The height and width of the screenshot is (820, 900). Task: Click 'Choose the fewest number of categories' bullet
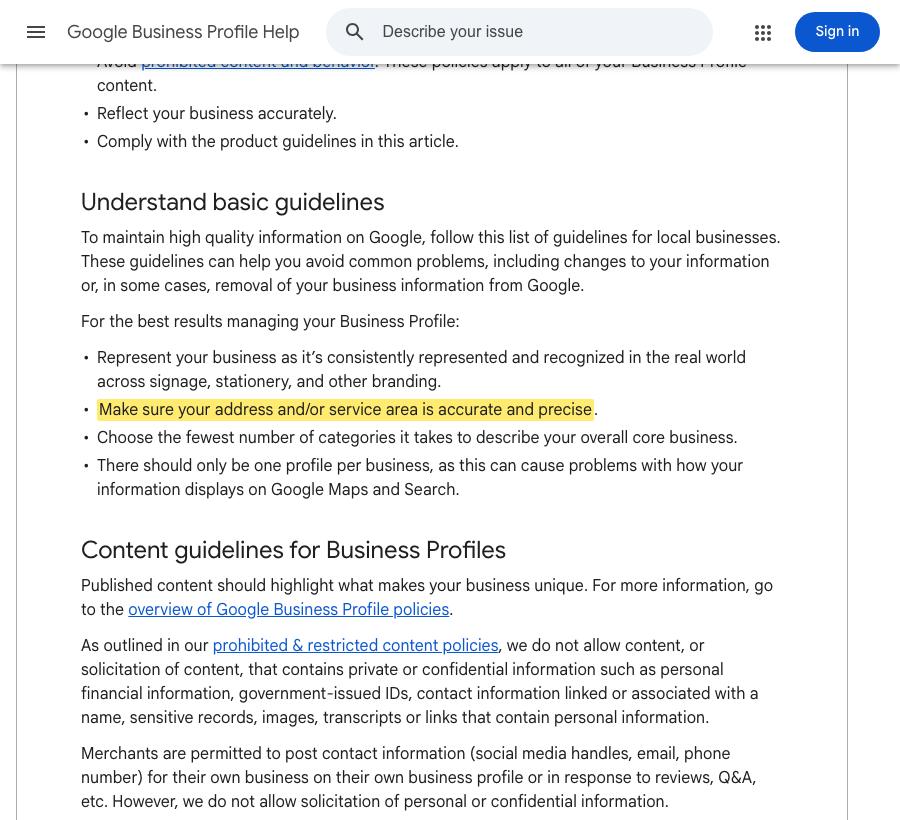[x=417, y=437]
